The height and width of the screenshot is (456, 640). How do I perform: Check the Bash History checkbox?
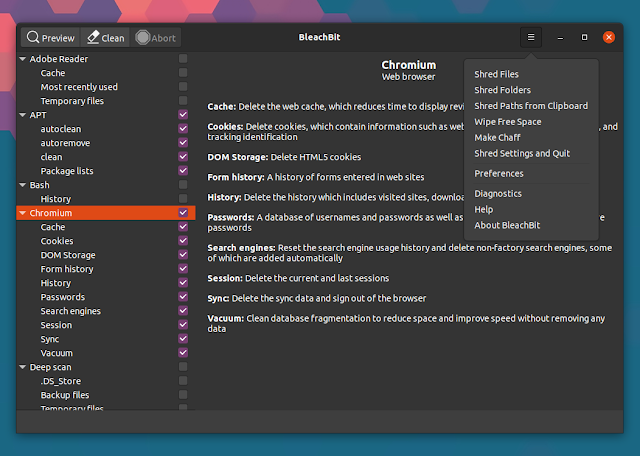[x=183, y=199]
